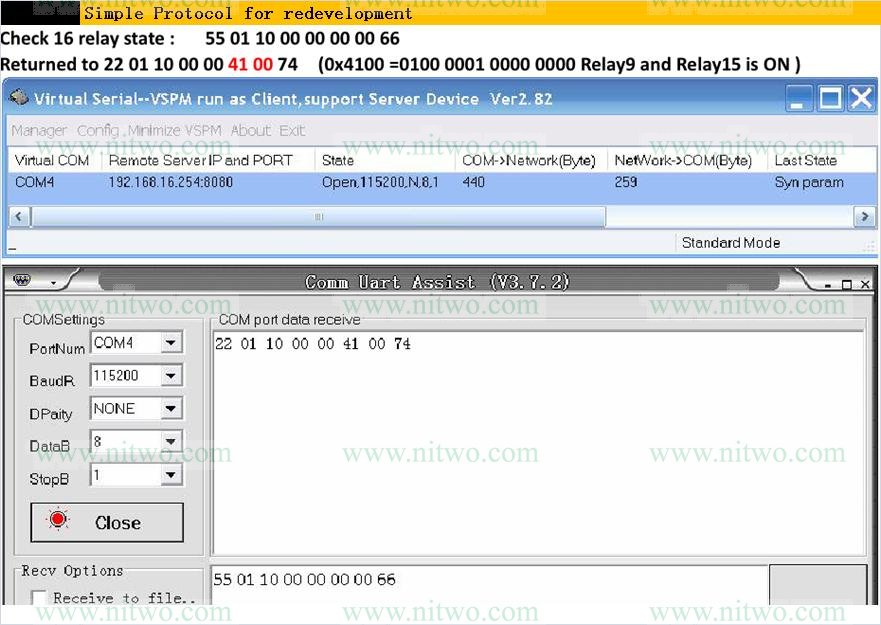Click the Close button to close the COM port
This screenshot has height=625, width=881.
pyautogui.click(x=106, y=521)
